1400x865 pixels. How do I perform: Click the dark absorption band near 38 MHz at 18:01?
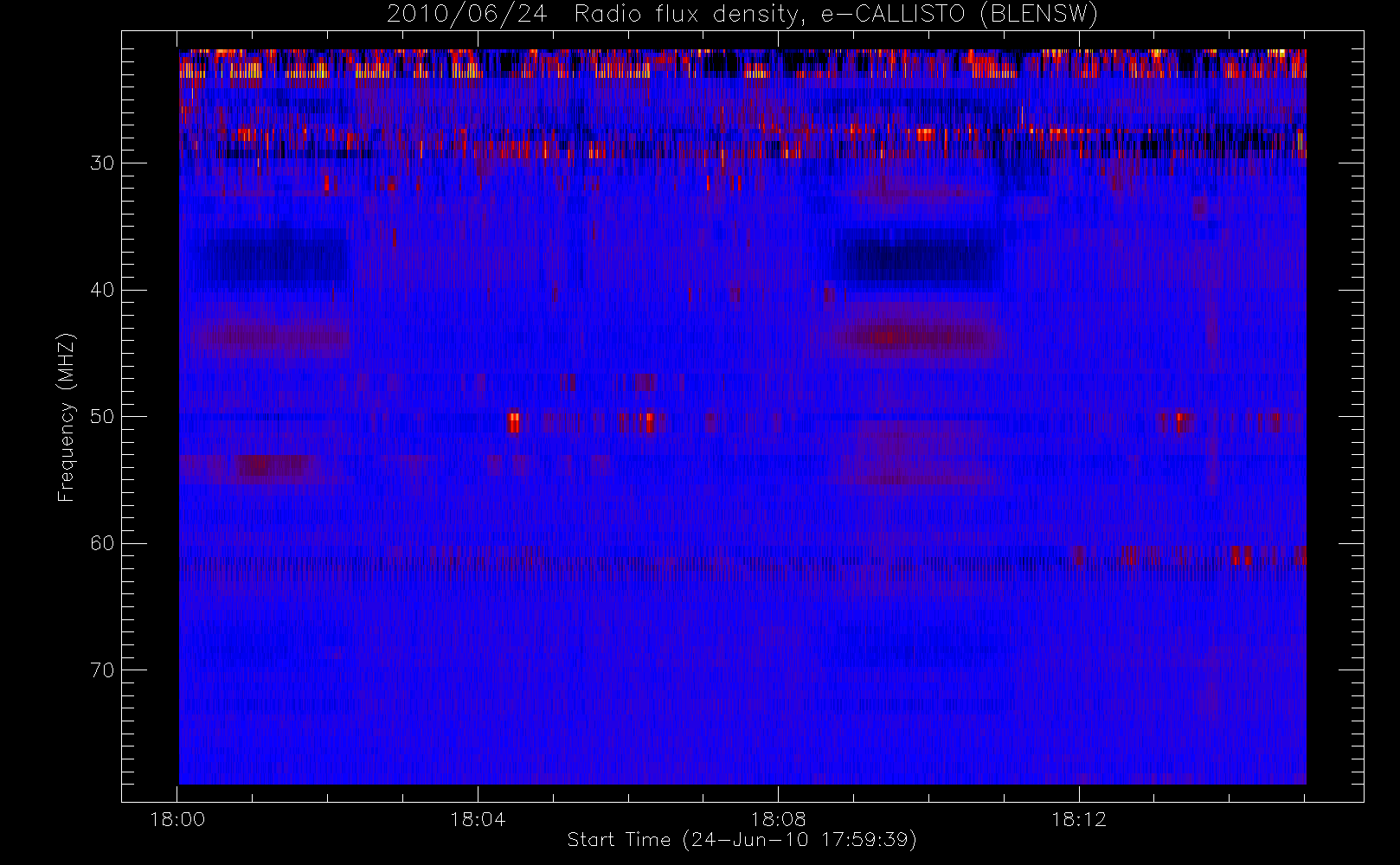pos(275,257)
